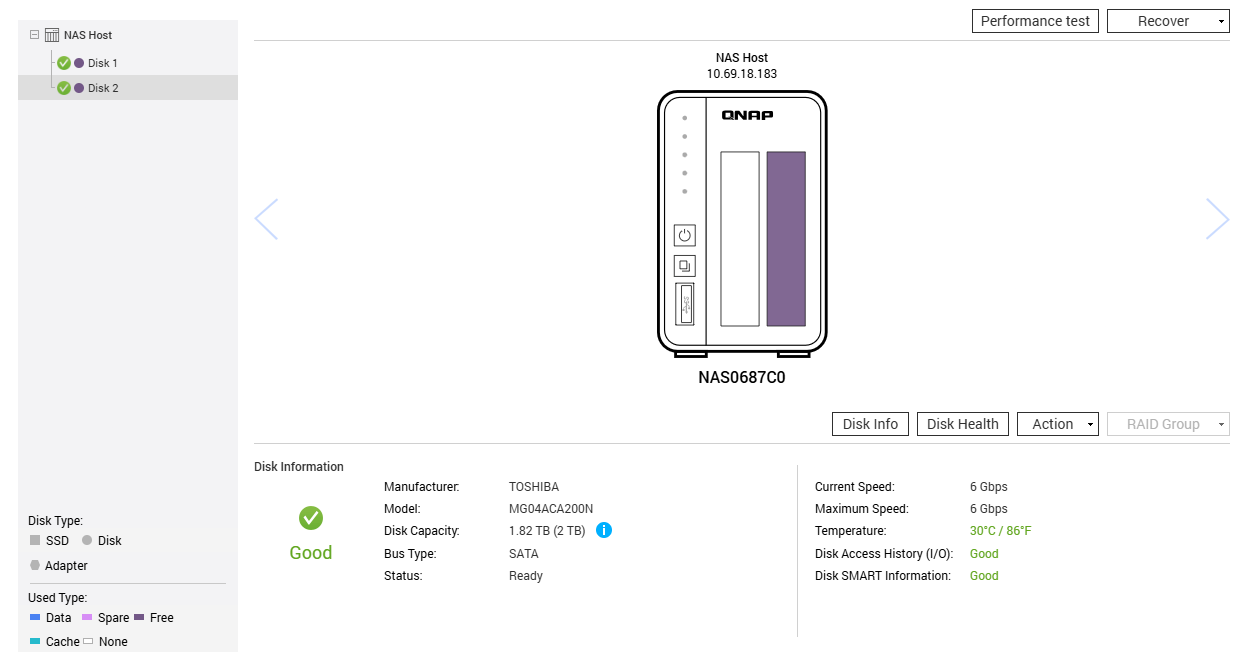The image size is (1254, 669).
Task: Click the one-touch copy icon on NAS
Action: click(684, 266)
